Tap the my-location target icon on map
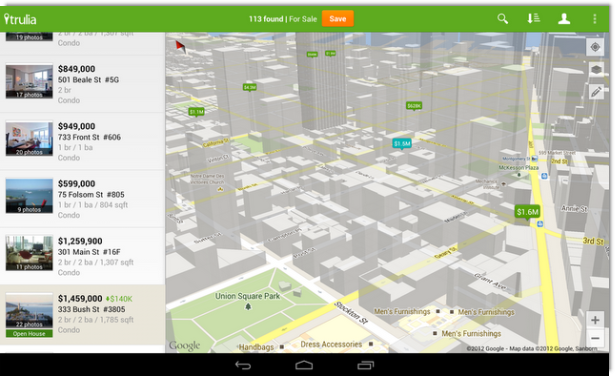Viewport: 615px width, 376px height. point(595,47)
